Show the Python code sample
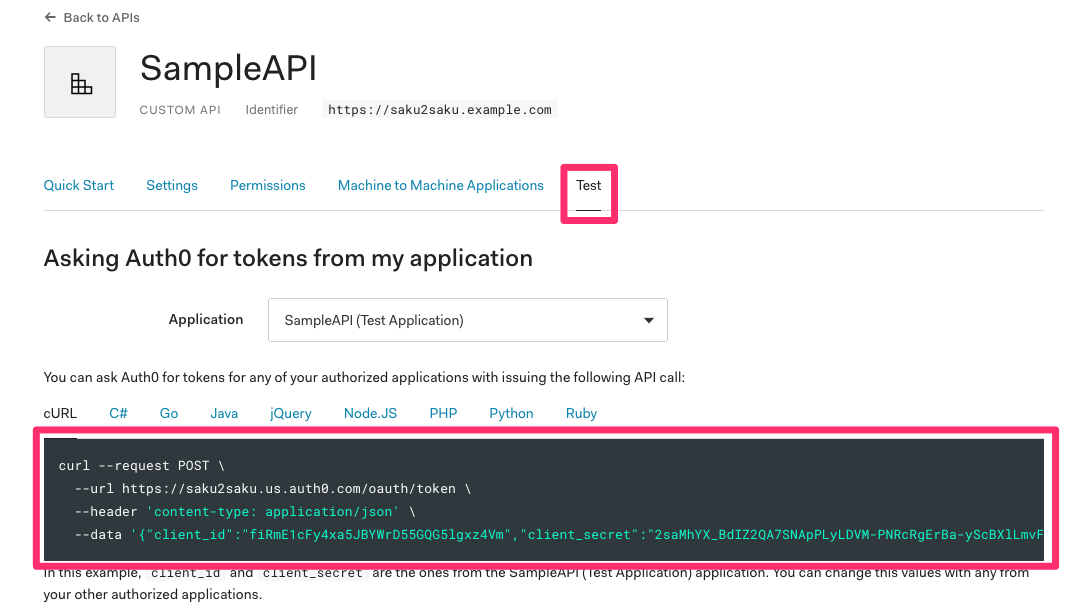1073x614 pixels. pos(511,413)
